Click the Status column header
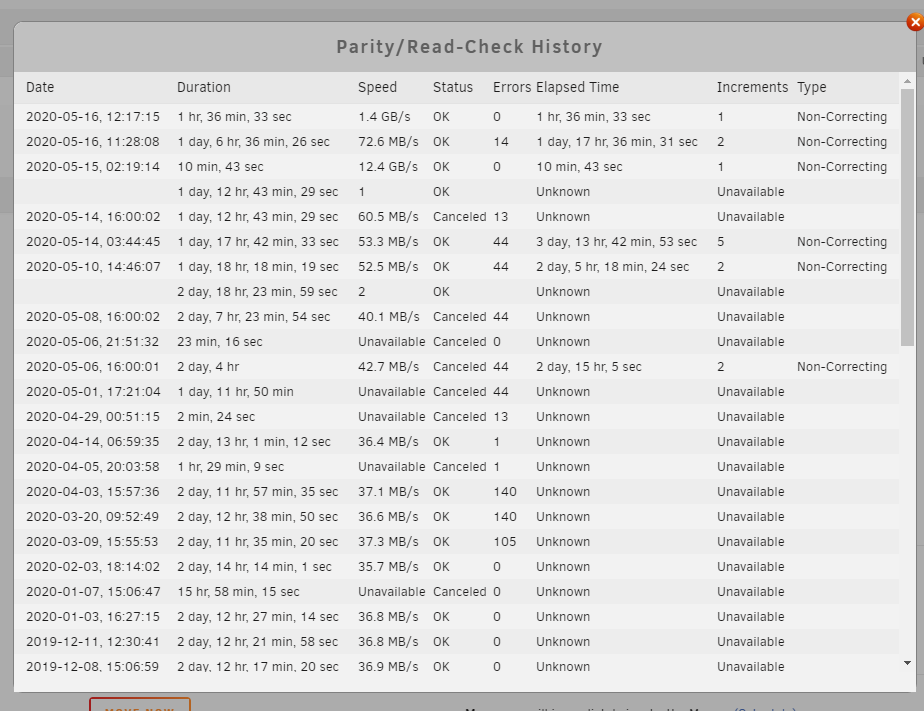The width and height of the screenshot is (924, 711). pos(453,87)
